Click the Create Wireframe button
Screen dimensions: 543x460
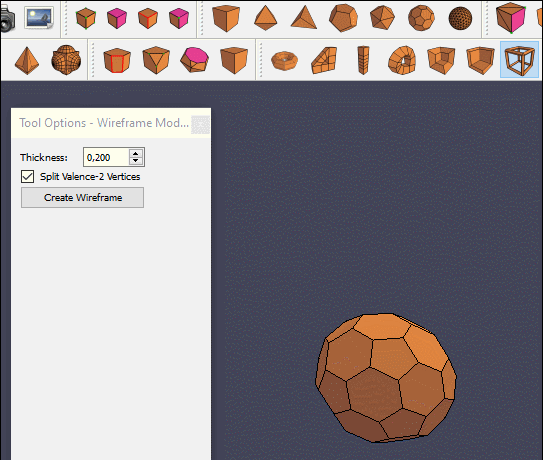[x=82, y=197]
